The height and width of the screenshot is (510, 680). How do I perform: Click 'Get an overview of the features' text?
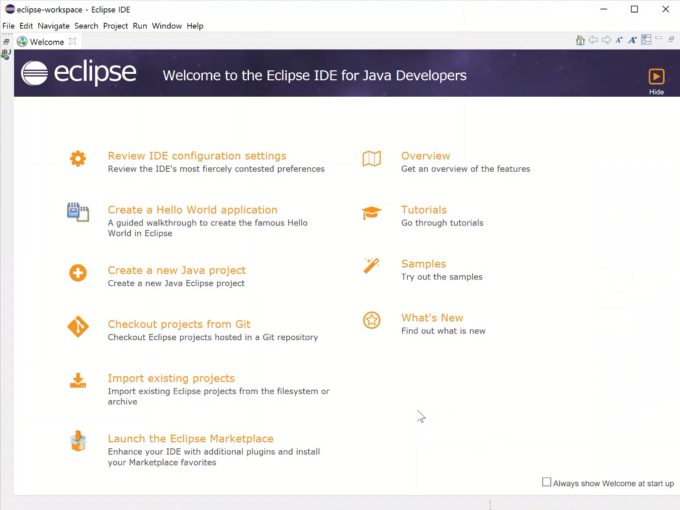coord(465,169)
